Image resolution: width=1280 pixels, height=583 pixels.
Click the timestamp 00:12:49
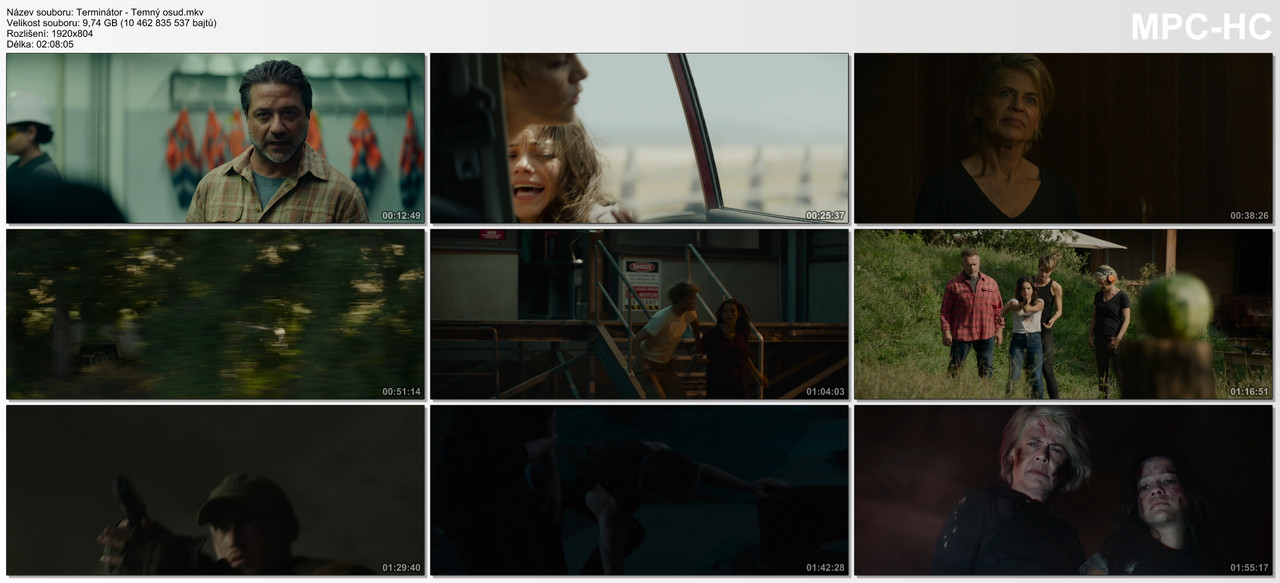click(x=401, y=216)
